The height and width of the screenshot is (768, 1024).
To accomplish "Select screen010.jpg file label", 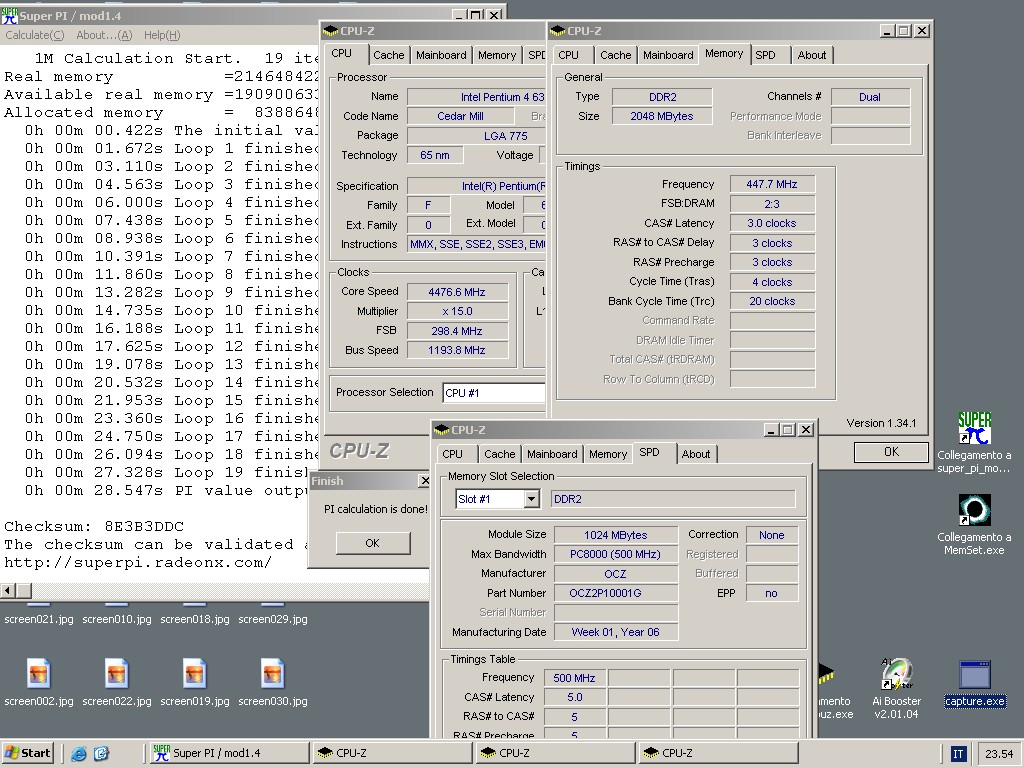I will coord(116,619).
